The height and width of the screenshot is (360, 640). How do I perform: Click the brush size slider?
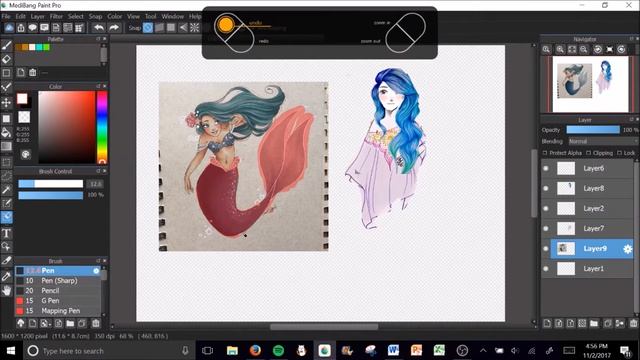point(51,184)
